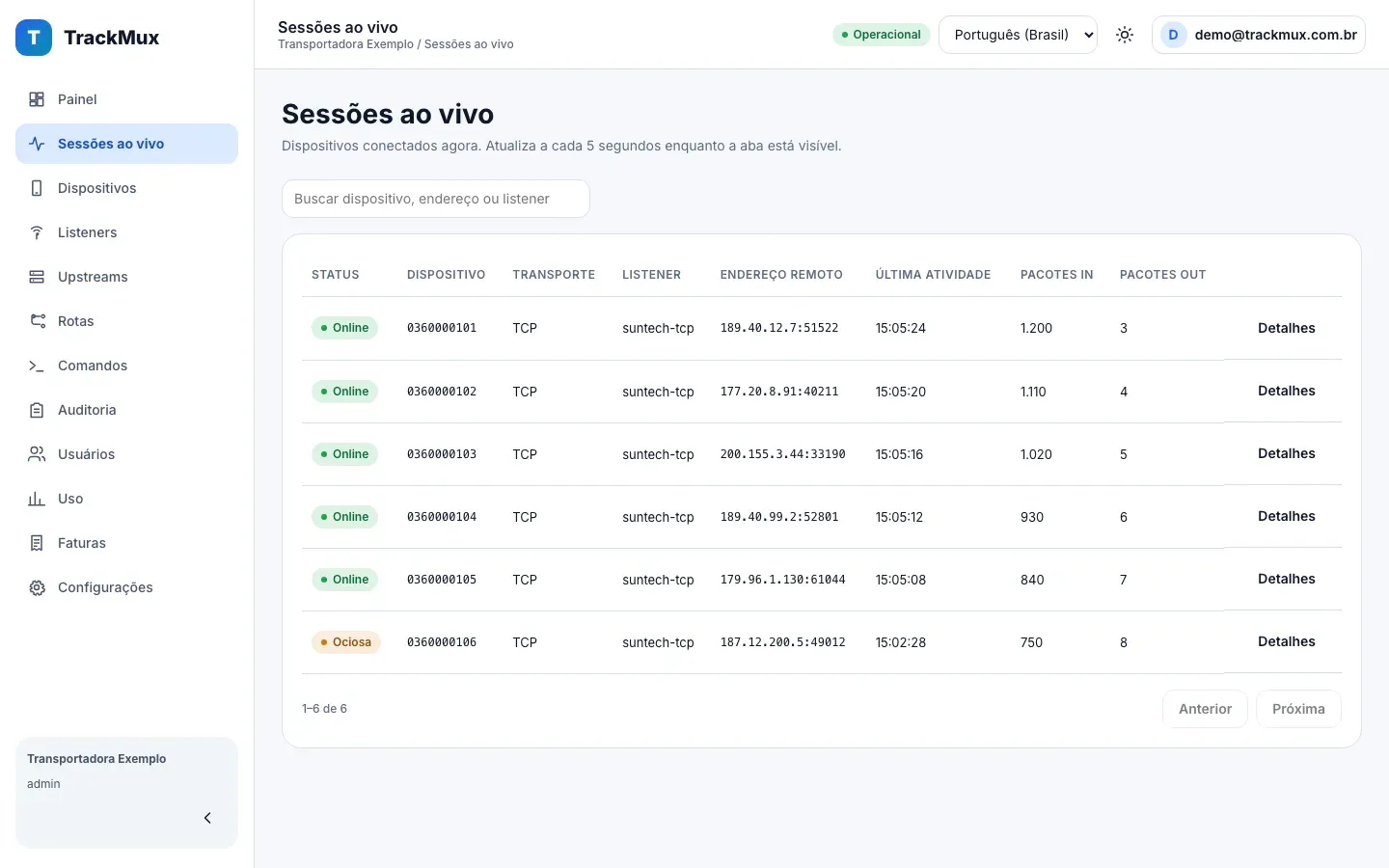Click the Auditoria clipboard icon
Screen dimensions: 1389x868
coord(37,410)
